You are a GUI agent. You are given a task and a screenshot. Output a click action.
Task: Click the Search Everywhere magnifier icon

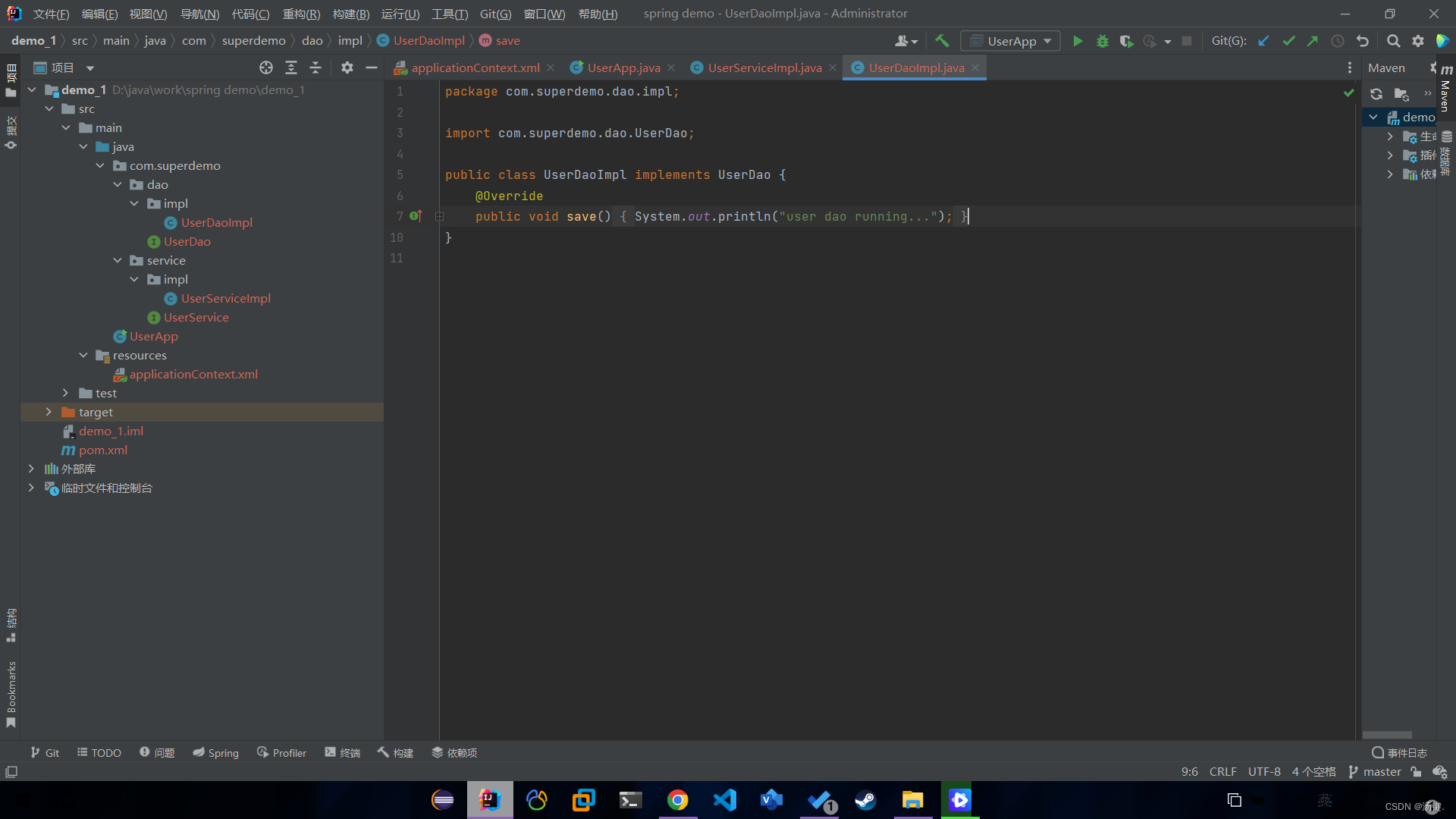[1393, 41]
